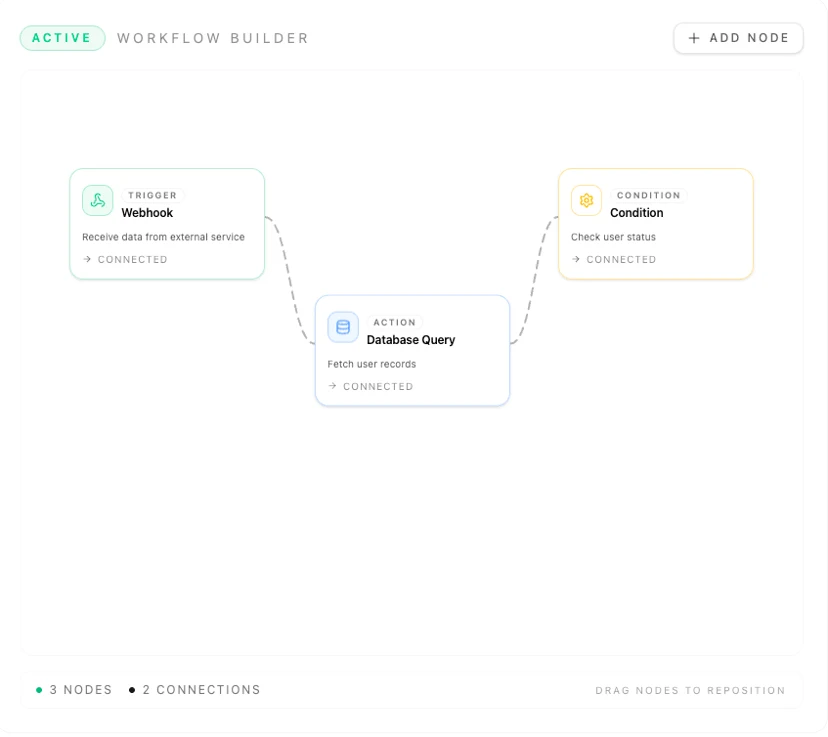Select the green Active status badge
The width and height of the screenshot is (828, 737).
[x=62, y=38]
